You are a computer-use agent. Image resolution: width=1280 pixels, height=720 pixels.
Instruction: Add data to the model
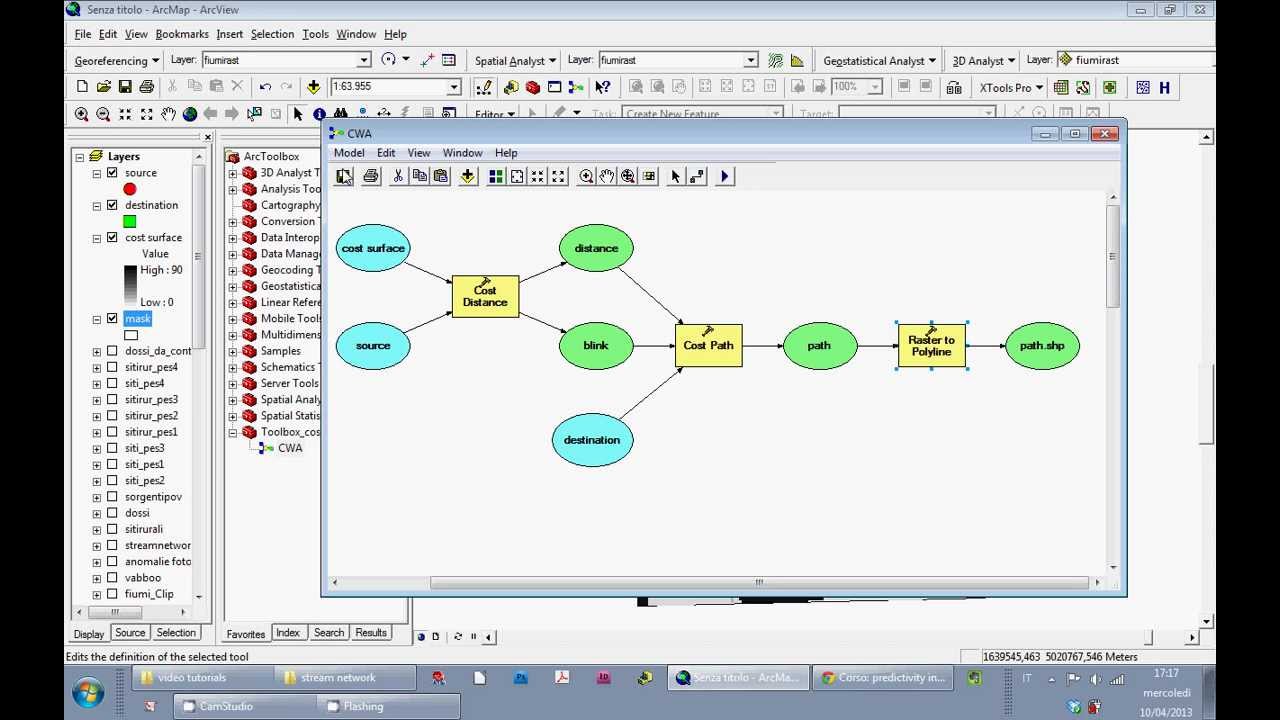[x=467, y=177]
